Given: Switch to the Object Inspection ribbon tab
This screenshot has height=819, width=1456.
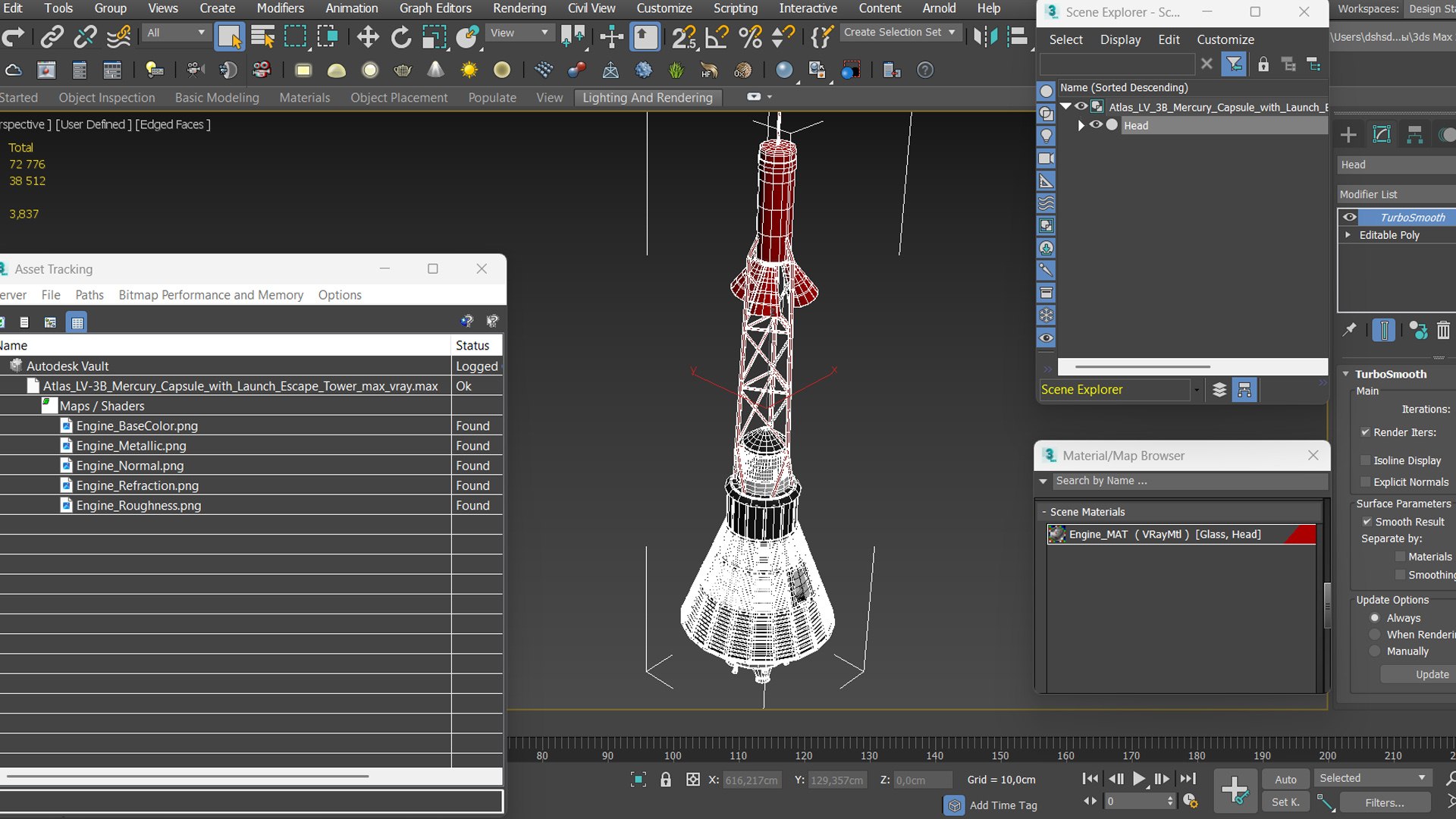Looking at the screenshot, I should pyautogui.click(x=107, y=98).
